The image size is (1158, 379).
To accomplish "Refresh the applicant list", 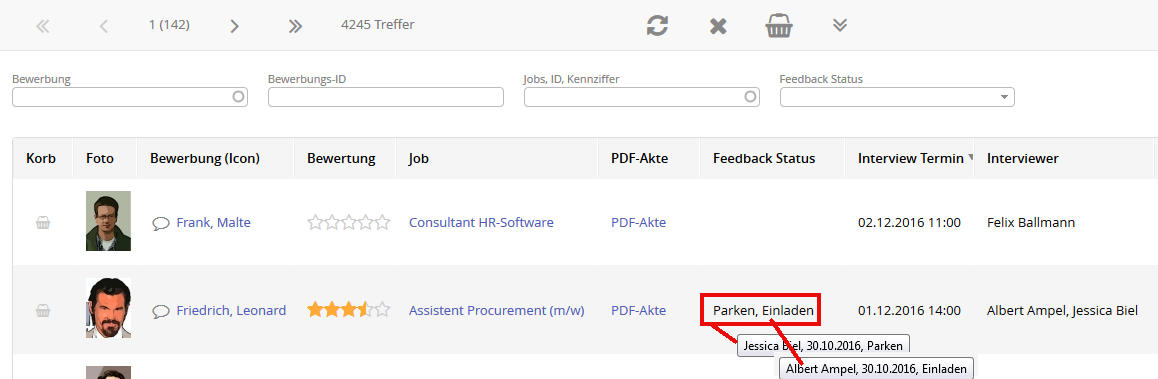I will (657, 25).
